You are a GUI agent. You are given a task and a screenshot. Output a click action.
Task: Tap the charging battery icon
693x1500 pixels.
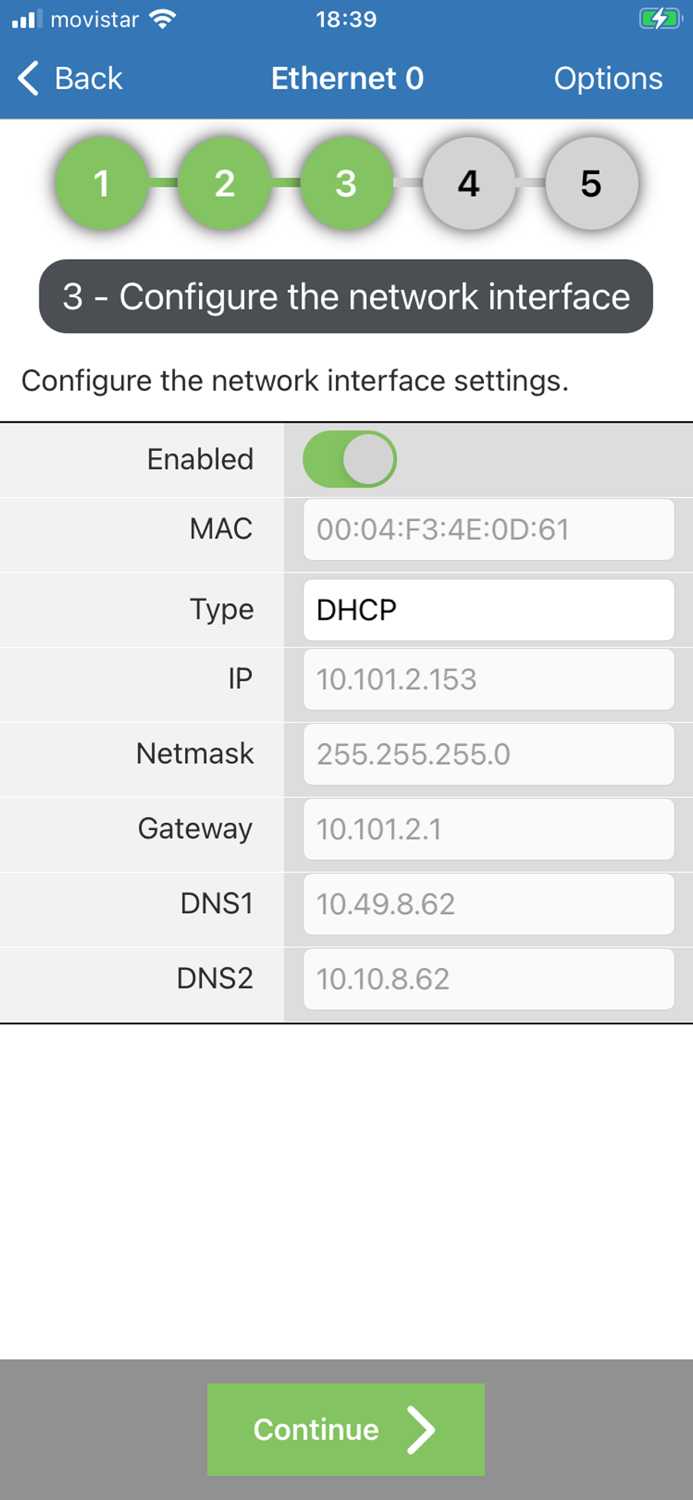click(x=660, y=18)
